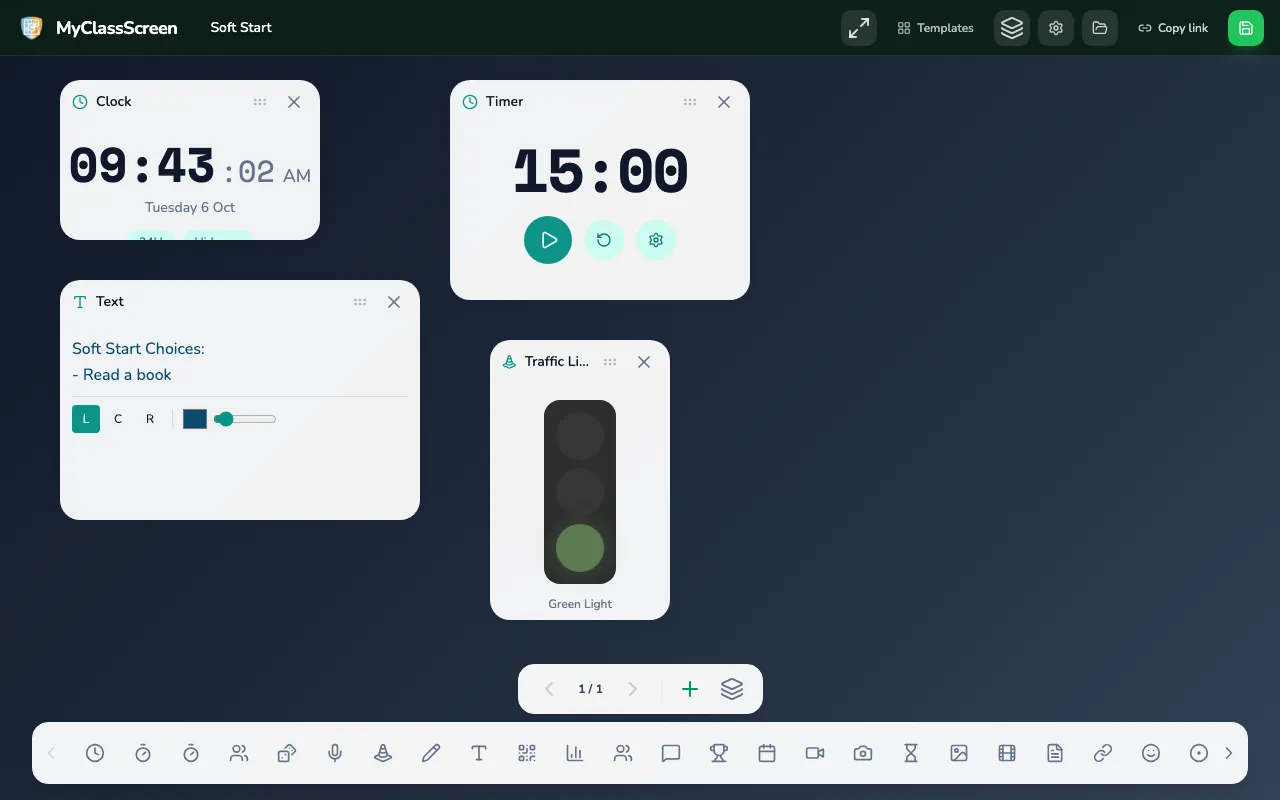Go to the previous page in the pager
The height and width of the screenshot is (800, 1280).
point(548,689)
